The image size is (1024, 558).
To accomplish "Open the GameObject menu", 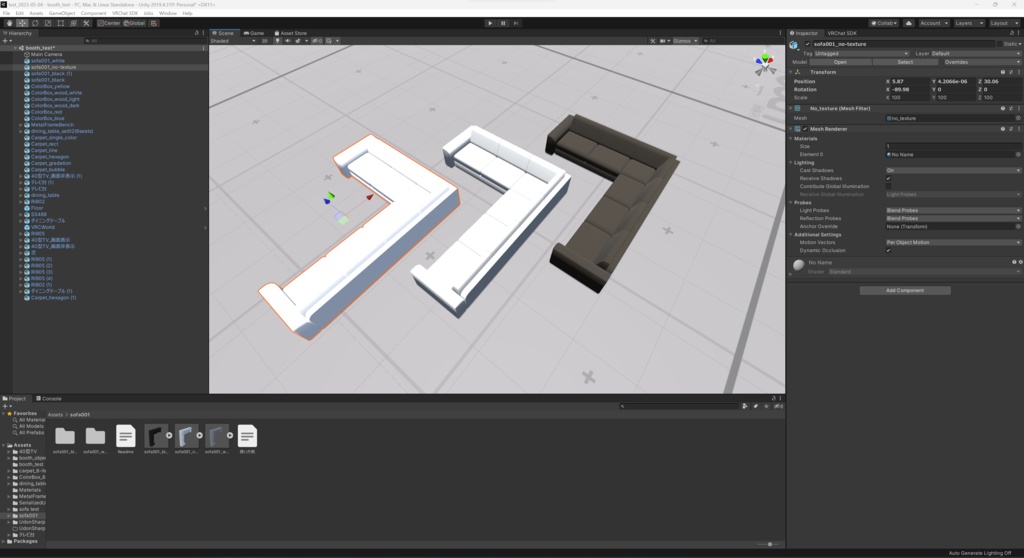I will [62, 13].
